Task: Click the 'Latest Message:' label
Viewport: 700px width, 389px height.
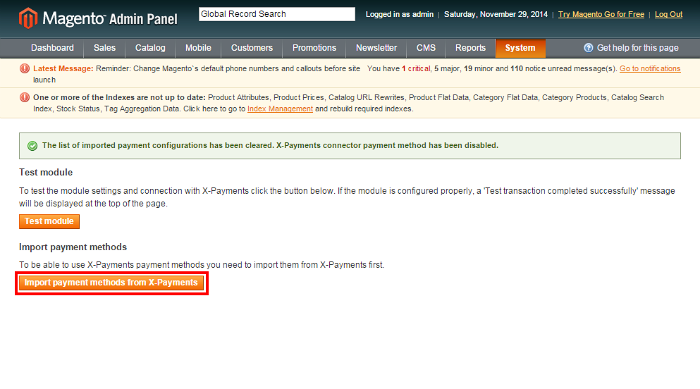Action: click(63, 68)
